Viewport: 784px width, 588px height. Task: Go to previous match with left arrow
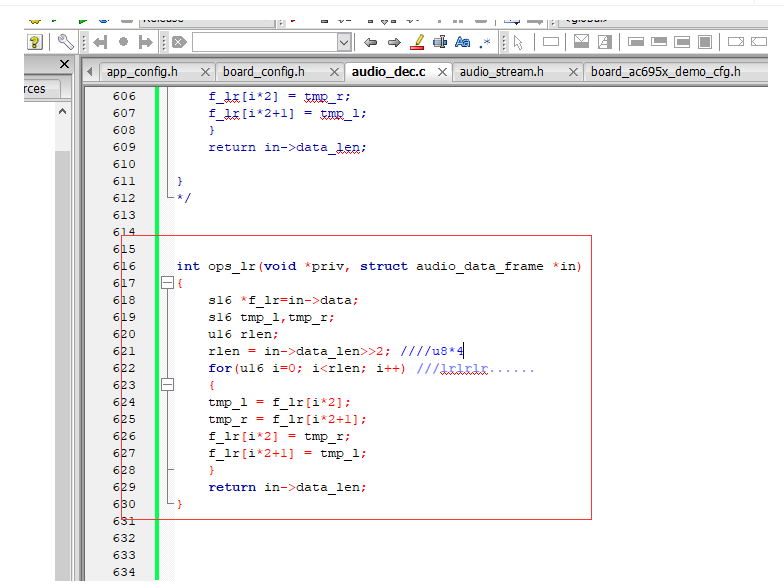(x=370, y=42)
